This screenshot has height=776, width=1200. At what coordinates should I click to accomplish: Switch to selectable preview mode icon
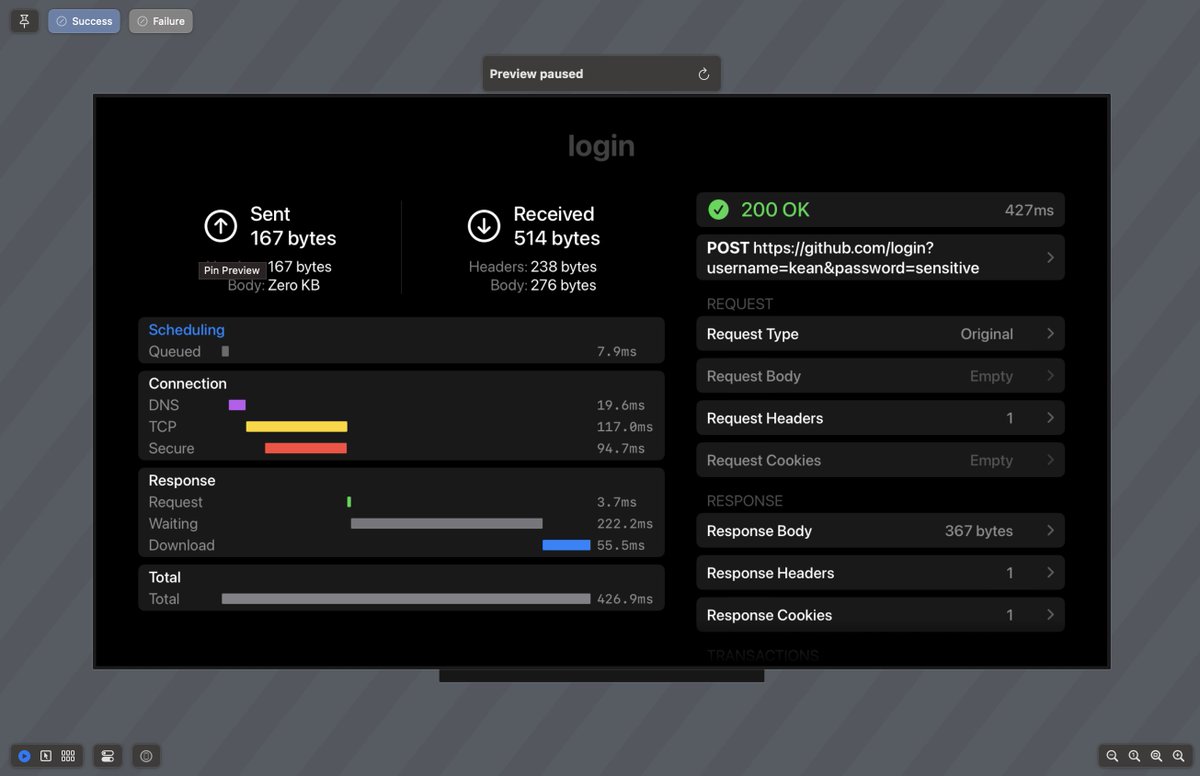coord(46,756)
